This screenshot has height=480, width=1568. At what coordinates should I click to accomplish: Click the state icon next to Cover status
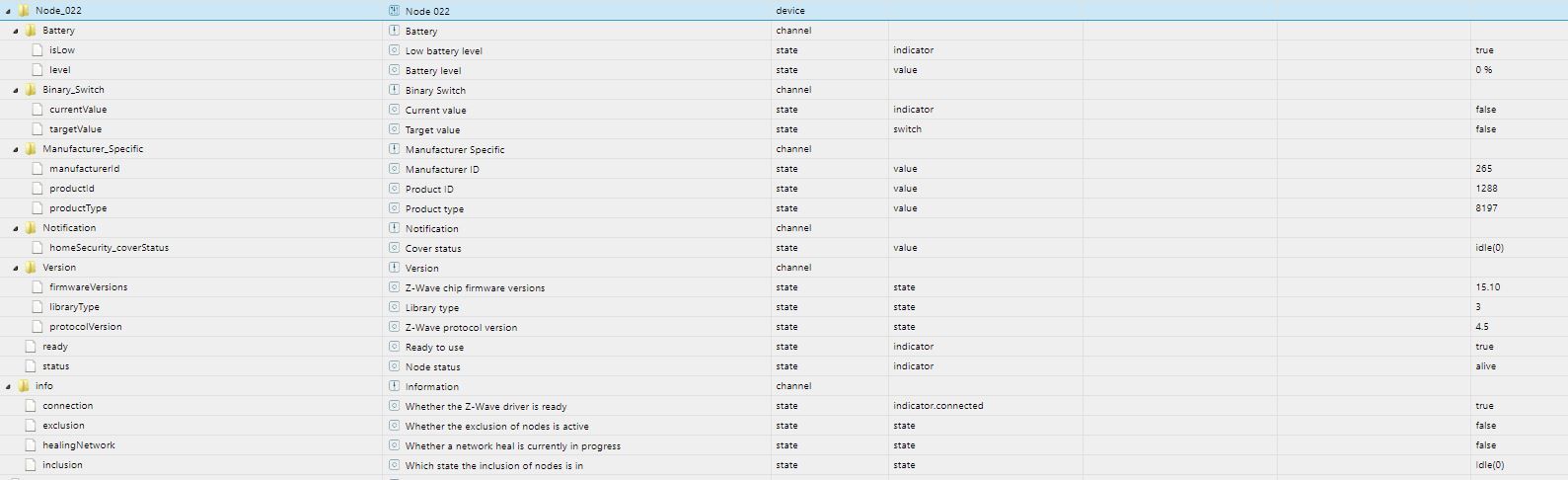(x=394, y=248)
